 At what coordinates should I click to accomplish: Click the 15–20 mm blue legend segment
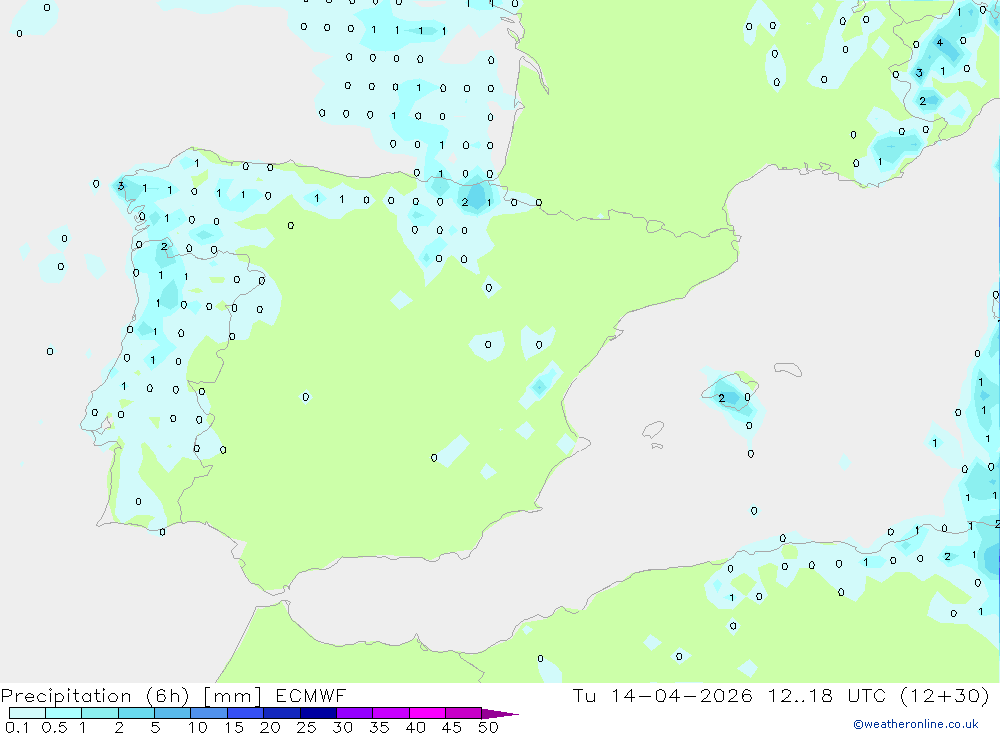246,713
